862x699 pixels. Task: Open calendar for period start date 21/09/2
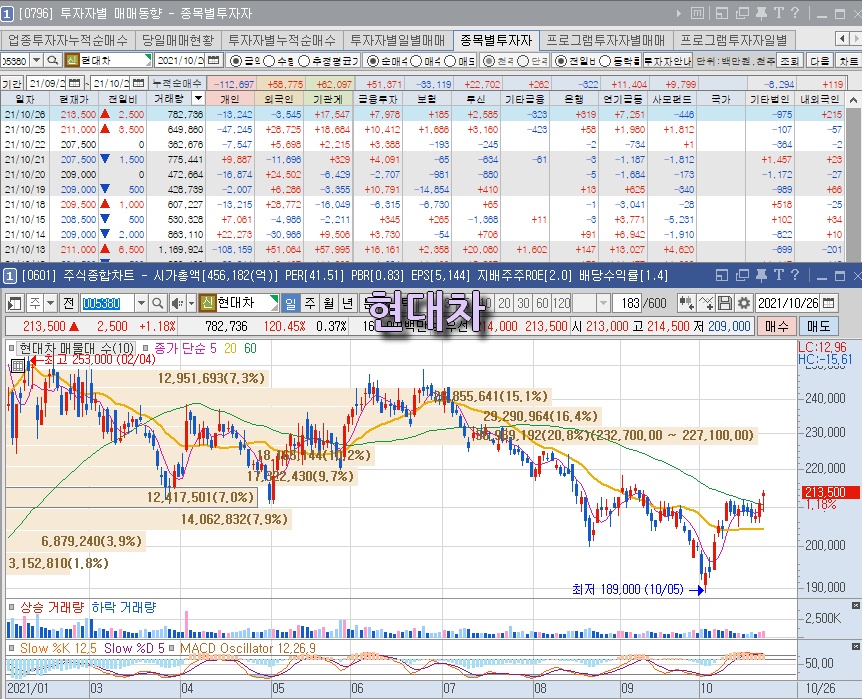(x=75, y=84)
